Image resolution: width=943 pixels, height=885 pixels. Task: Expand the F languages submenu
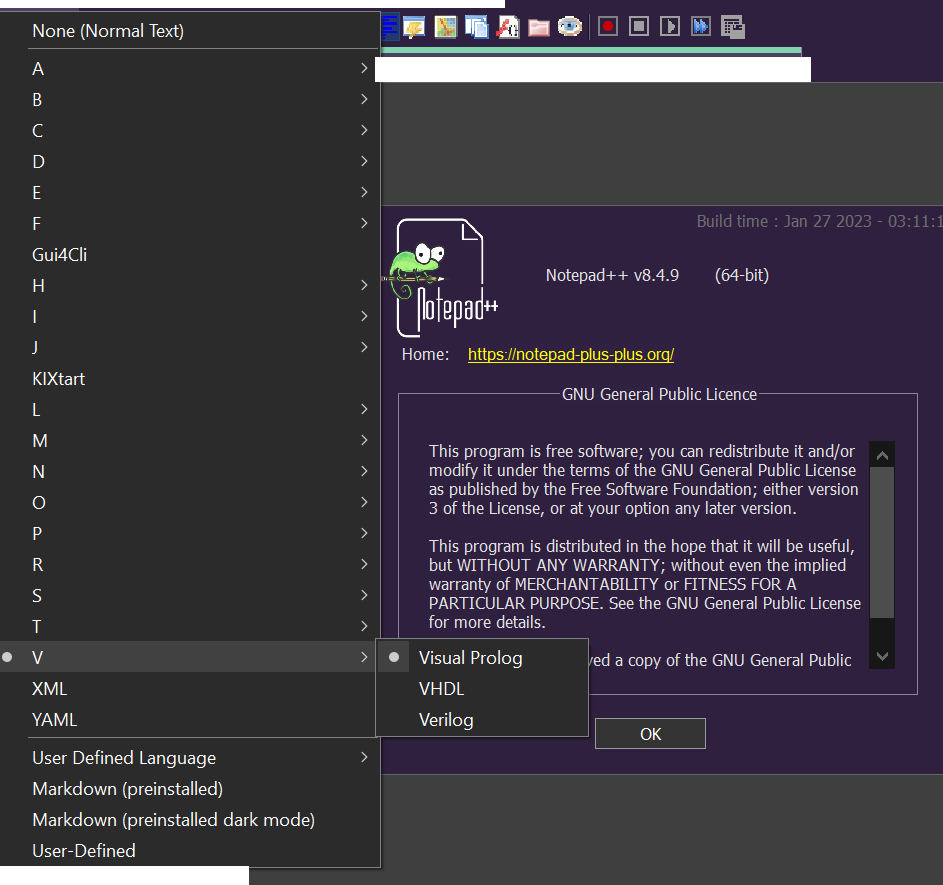(x=190, y=224)
